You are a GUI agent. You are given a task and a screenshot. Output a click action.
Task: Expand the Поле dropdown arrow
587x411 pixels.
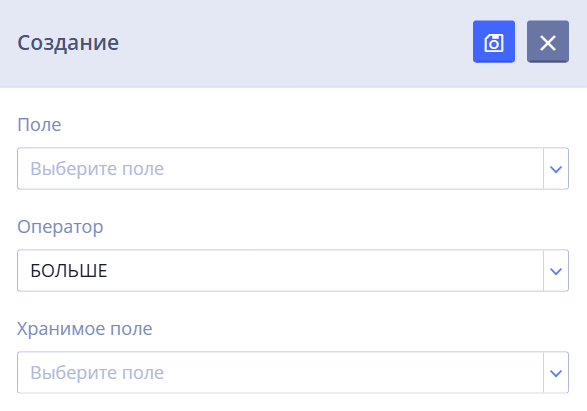556,169
